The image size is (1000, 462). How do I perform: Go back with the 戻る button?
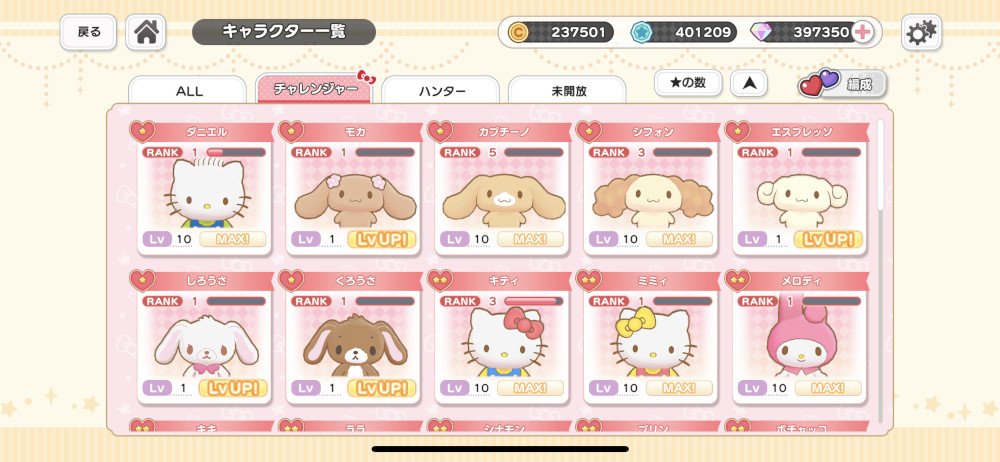coord(88,32)
